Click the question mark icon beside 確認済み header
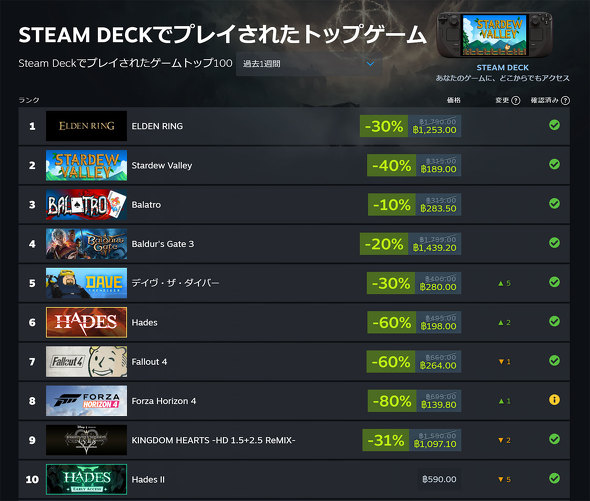590x501 pixels. click(565, 101)
